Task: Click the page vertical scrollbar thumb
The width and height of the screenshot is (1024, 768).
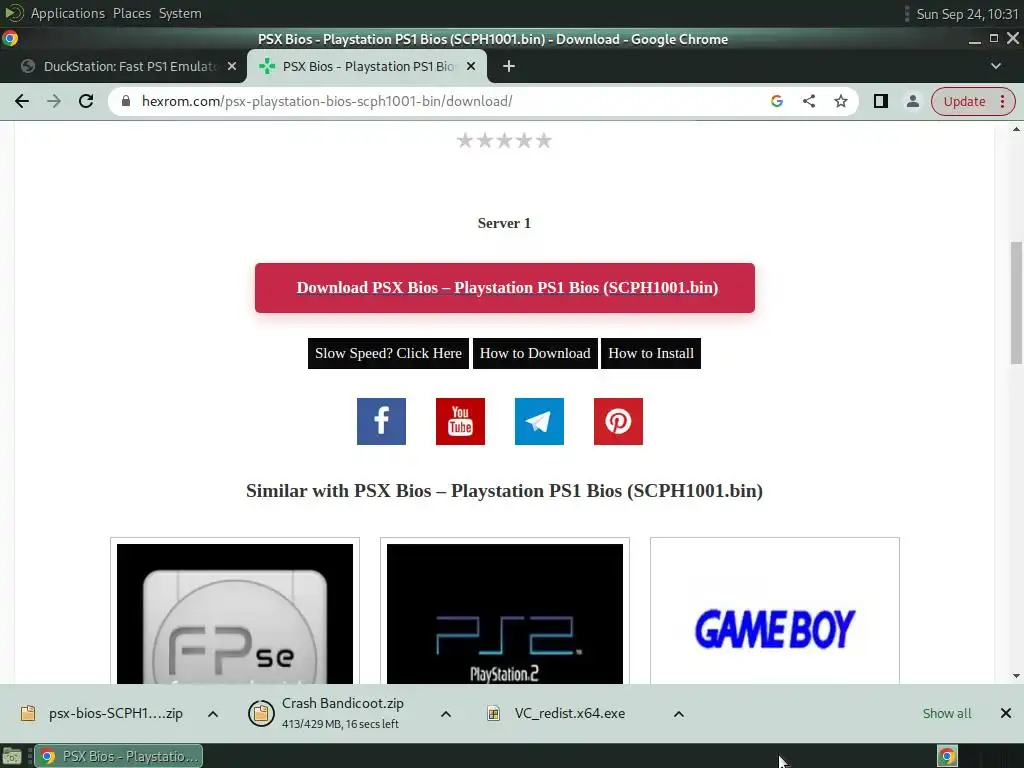Action: (x=1016, y=303)
